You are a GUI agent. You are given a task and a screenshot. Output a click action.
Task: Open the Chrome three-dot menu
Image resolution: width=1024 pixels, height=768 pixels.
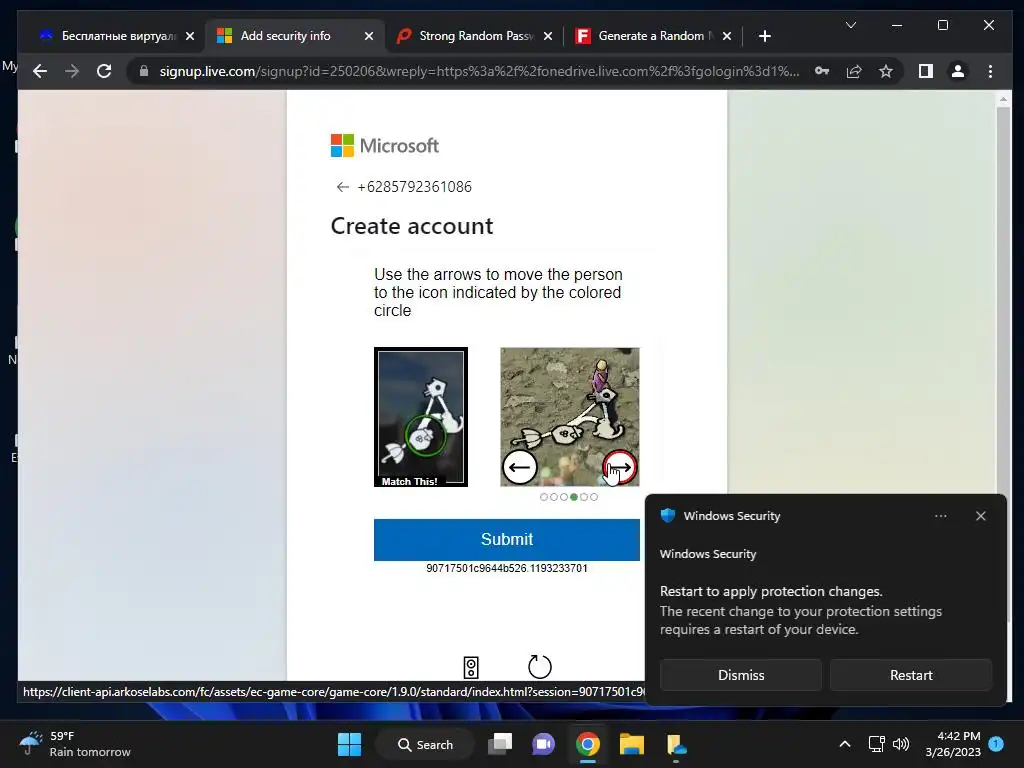tap(991, 71)
